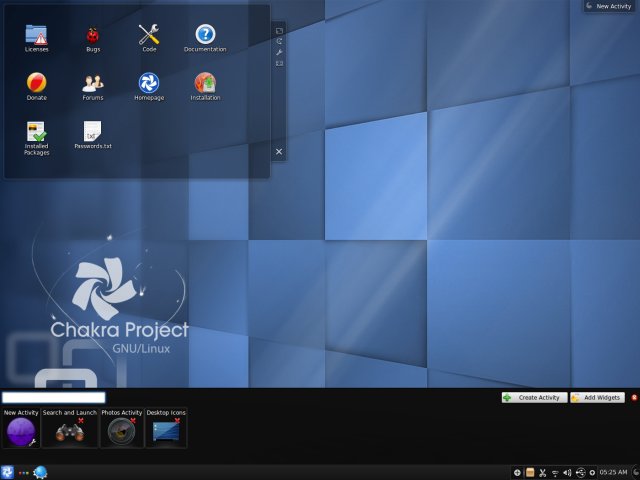The width and height of the screenshot is (640, 480).
Task: Open the Documentation help icon
Action: coord(205,35)
